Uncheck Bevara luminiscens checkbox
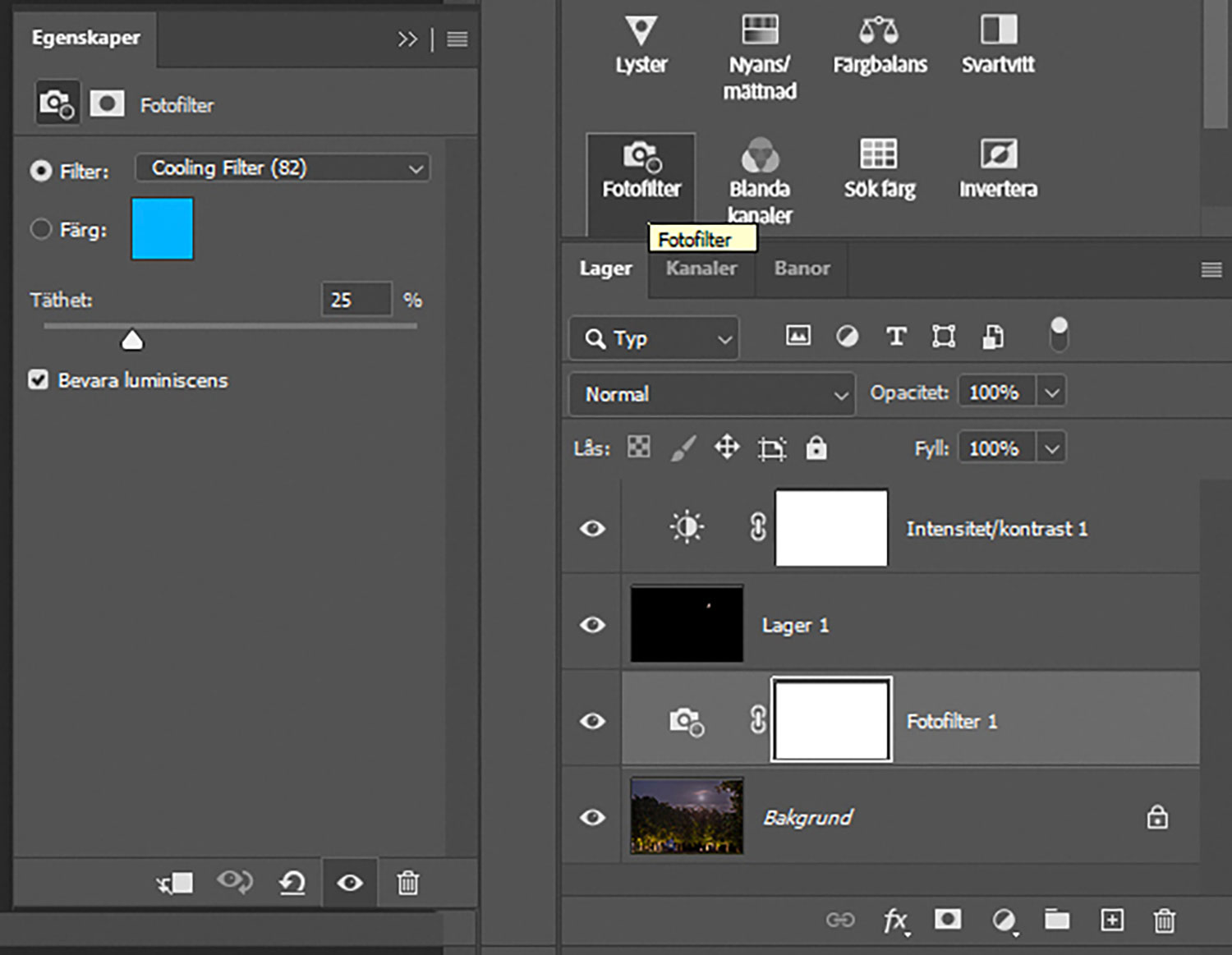 (39, 379)
